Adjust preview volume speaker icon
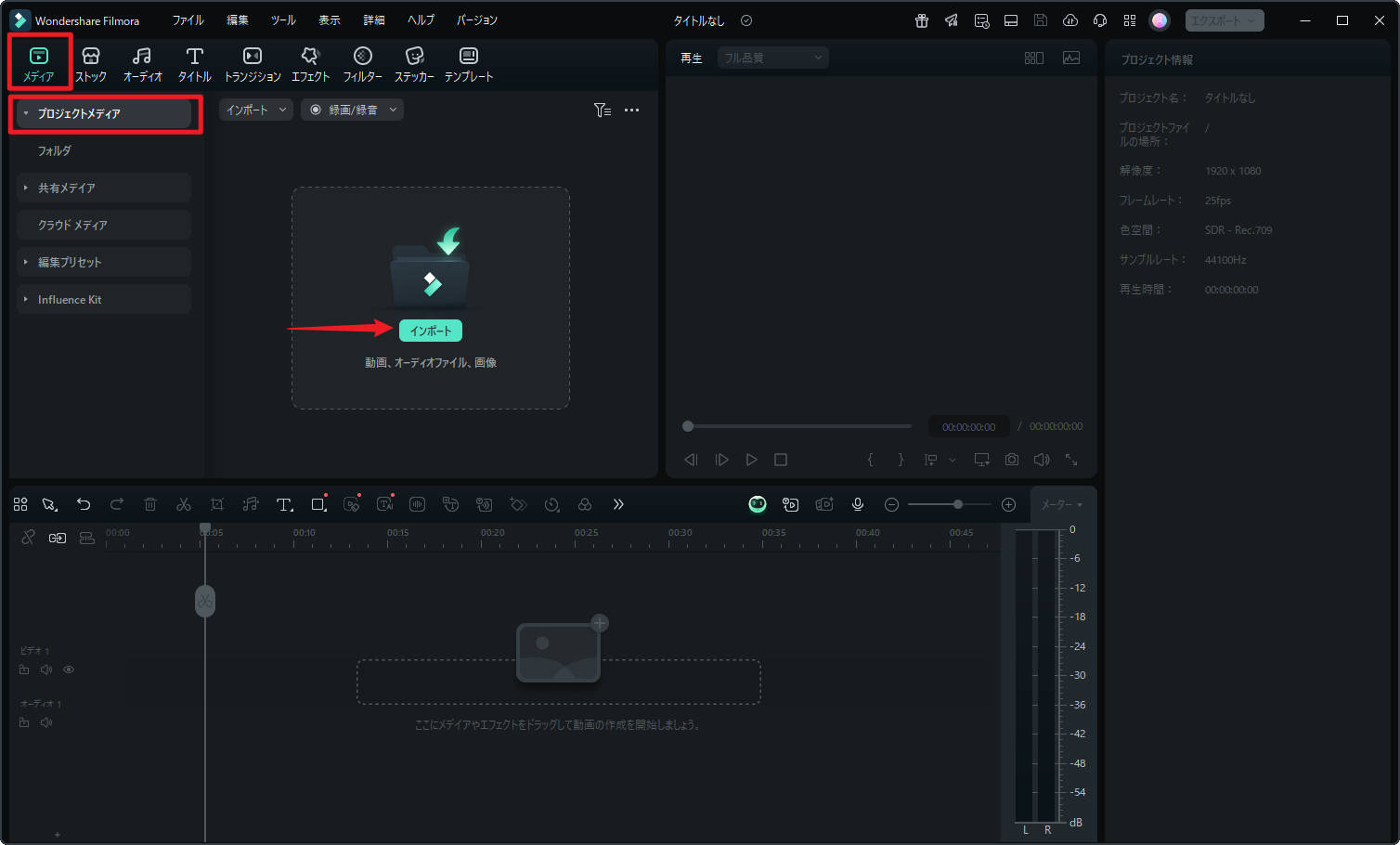1400x845 pixels. point(1042,460)
